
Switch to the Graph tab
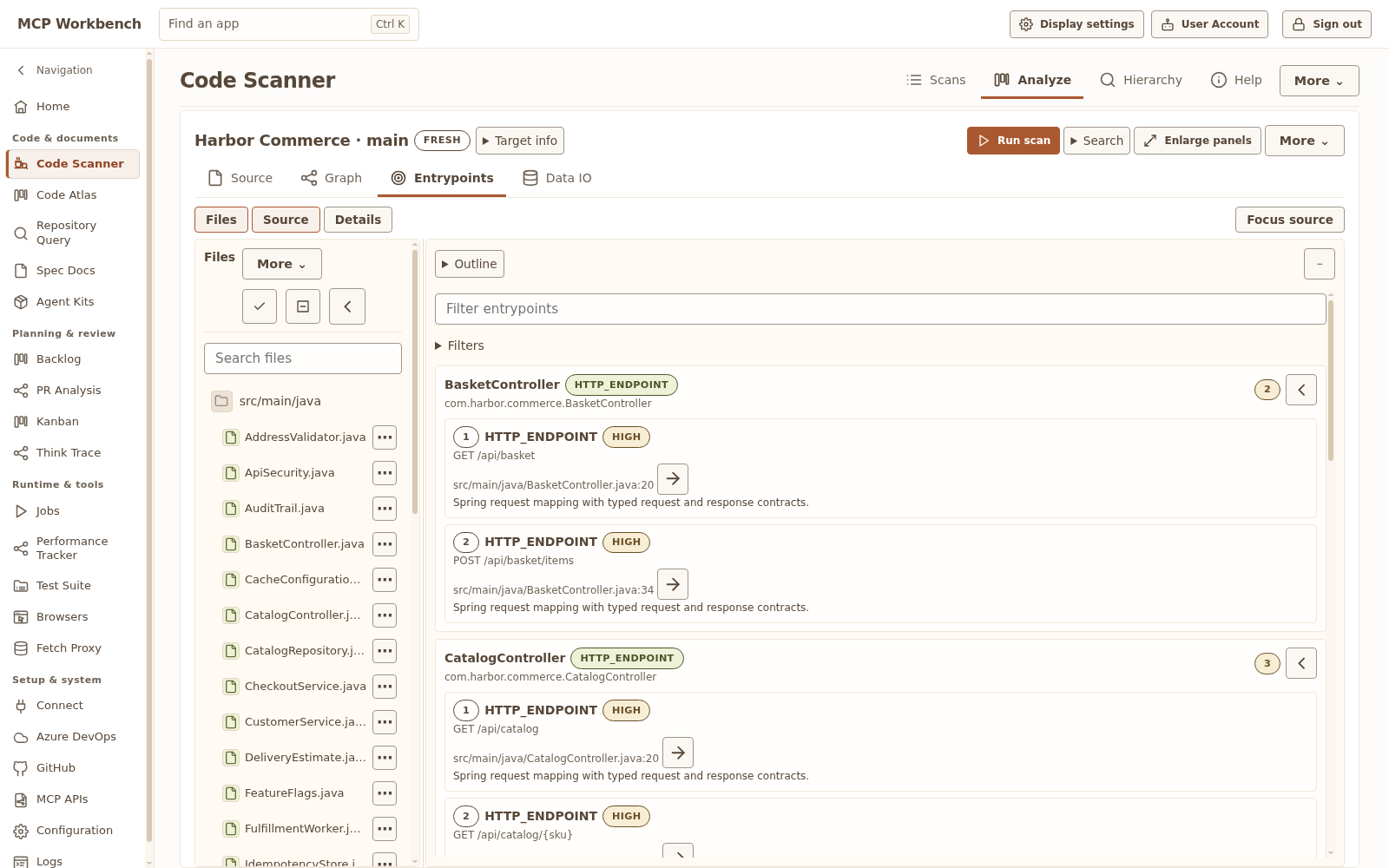tap(332, 178)
